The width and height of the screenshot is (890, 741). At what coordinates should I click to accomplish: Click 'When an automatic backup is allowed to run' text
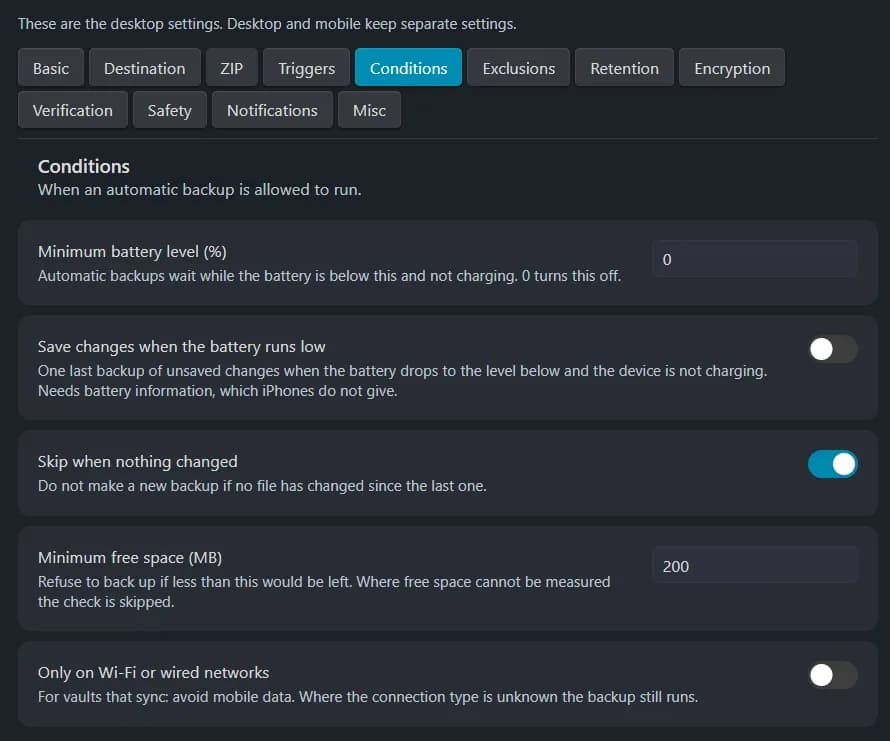click(200, 190)
